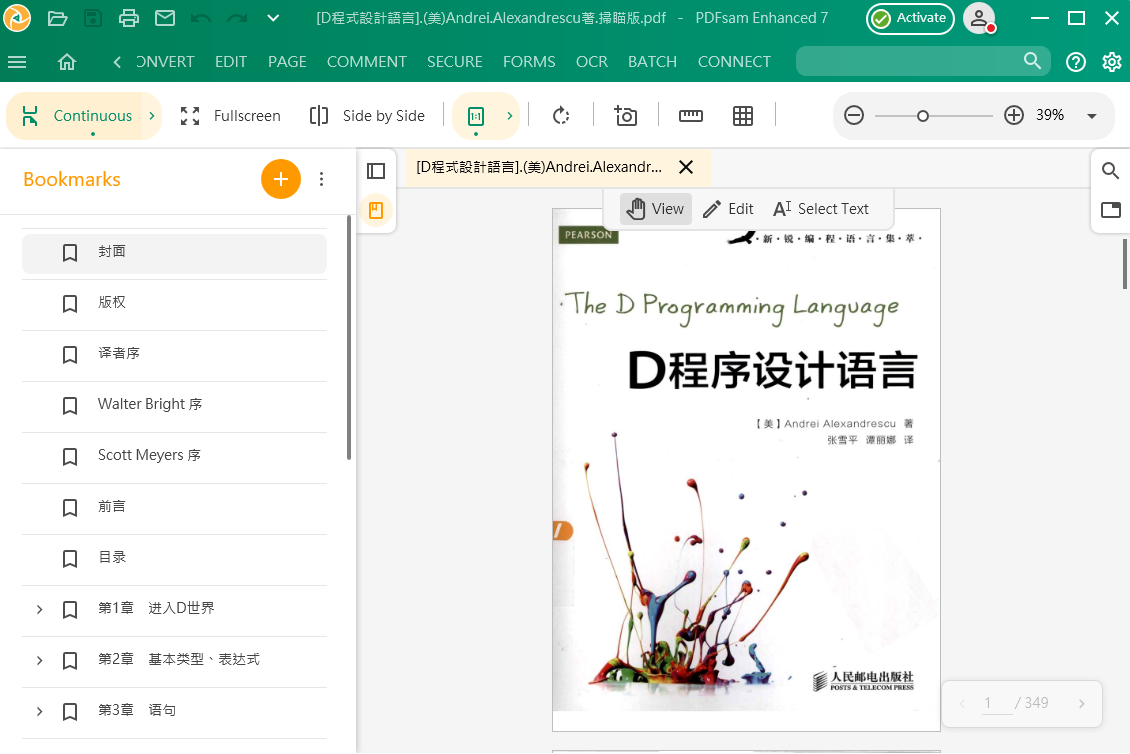1130x754 pixels.
Task: Open quick access toolbar dropdown chevron
Action: pos(273,18)
